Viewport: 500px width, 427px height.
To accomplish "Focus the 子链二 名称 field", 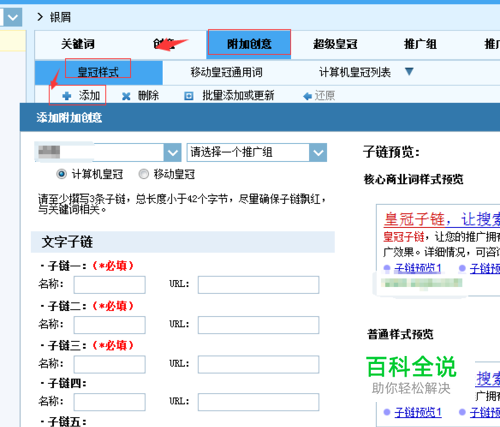I will [110, 325].
